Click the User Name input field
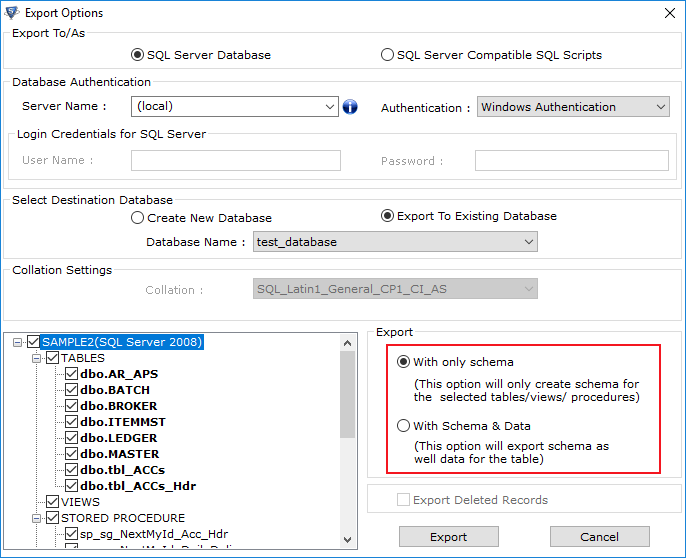Viewport: 686px width, 558px height. (236, 160)
